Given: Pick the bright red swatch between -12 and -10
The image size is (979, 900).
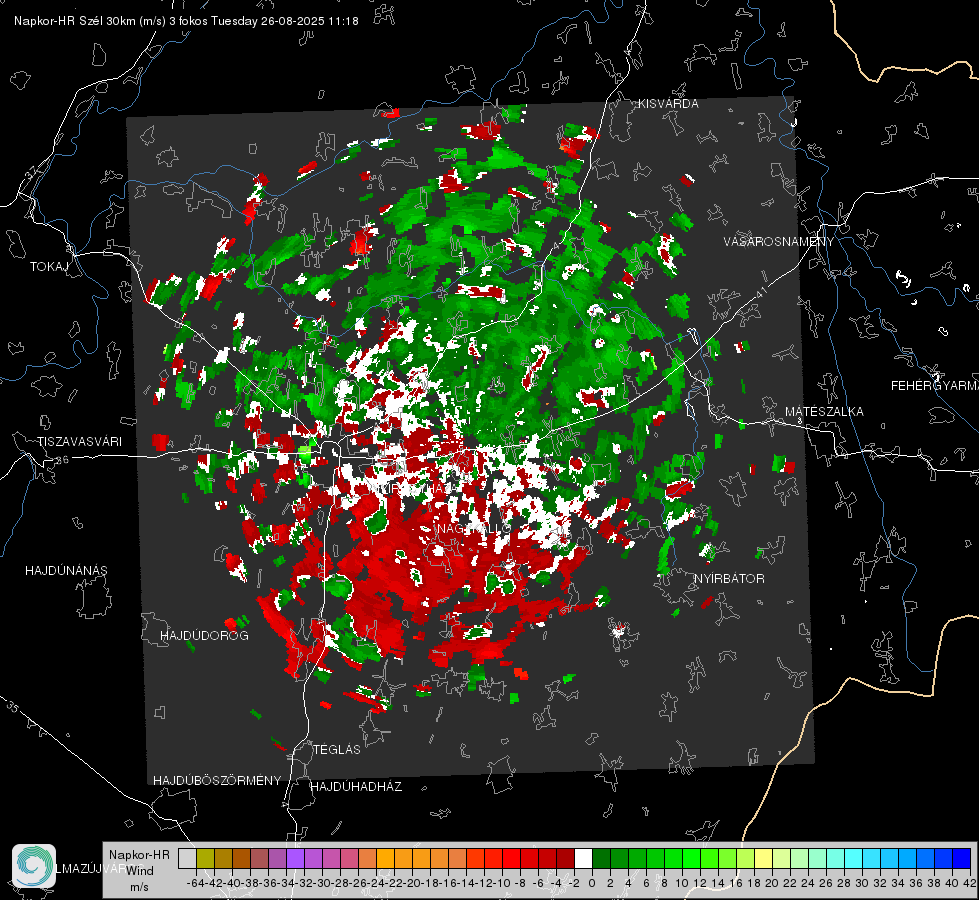Looking at the screenshot, I should click(494, 858).
